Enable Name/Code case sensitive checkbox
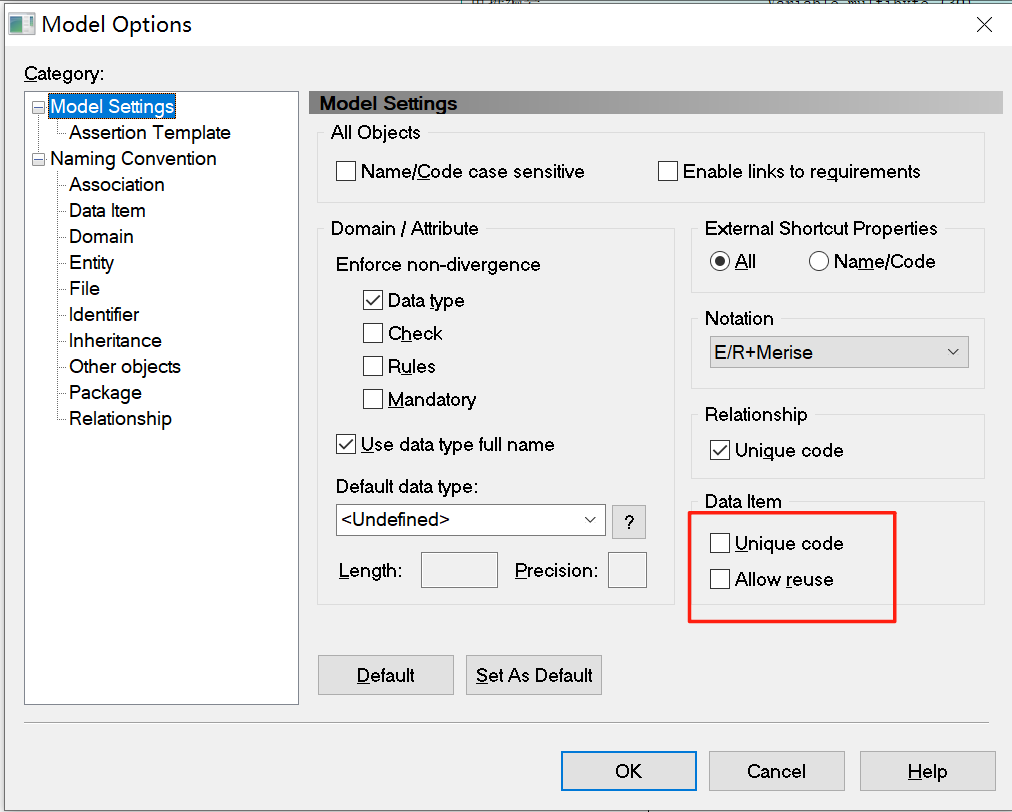 coord(346,172)
